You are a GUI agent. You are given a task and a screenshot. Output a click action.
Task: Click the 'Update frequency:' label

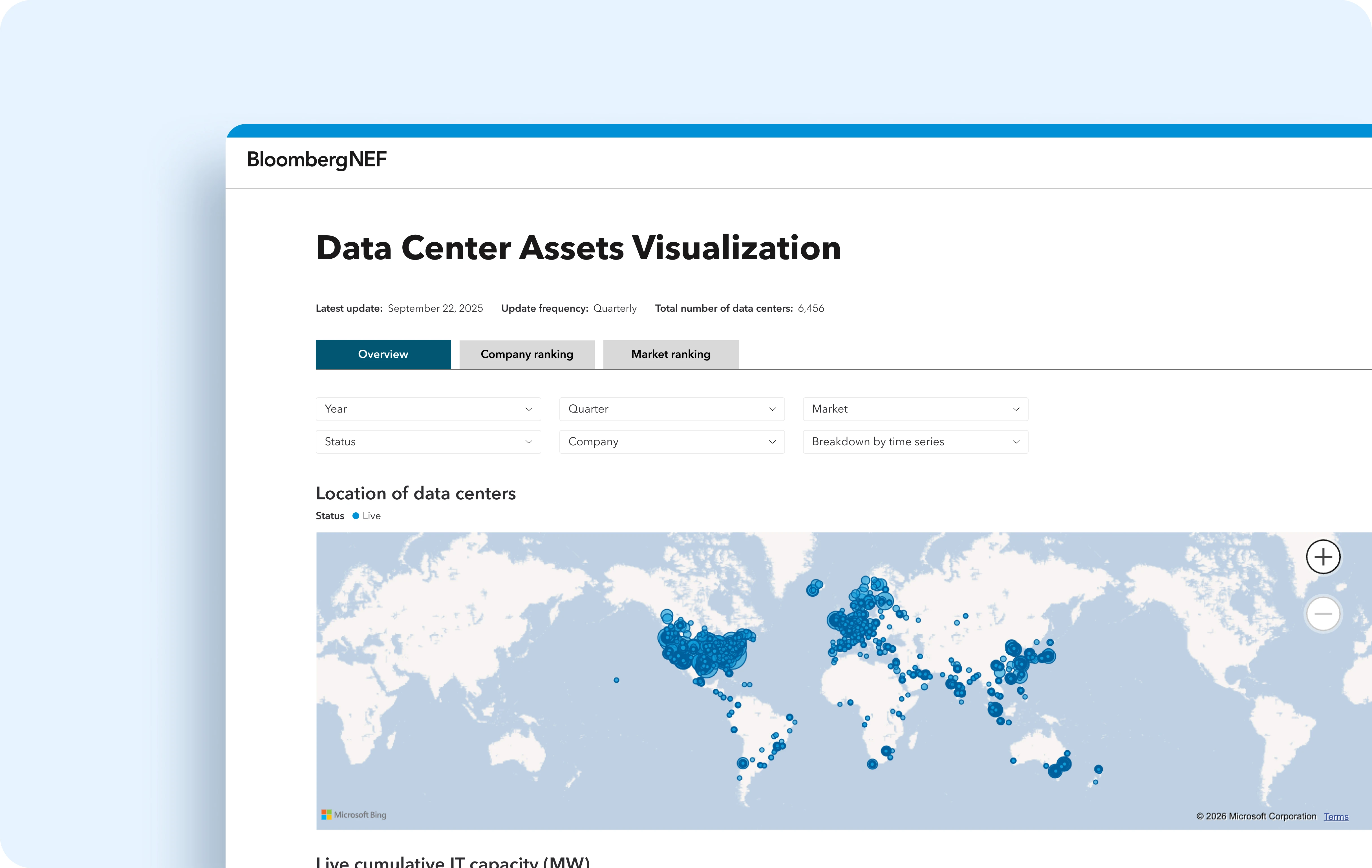(545, 308)
